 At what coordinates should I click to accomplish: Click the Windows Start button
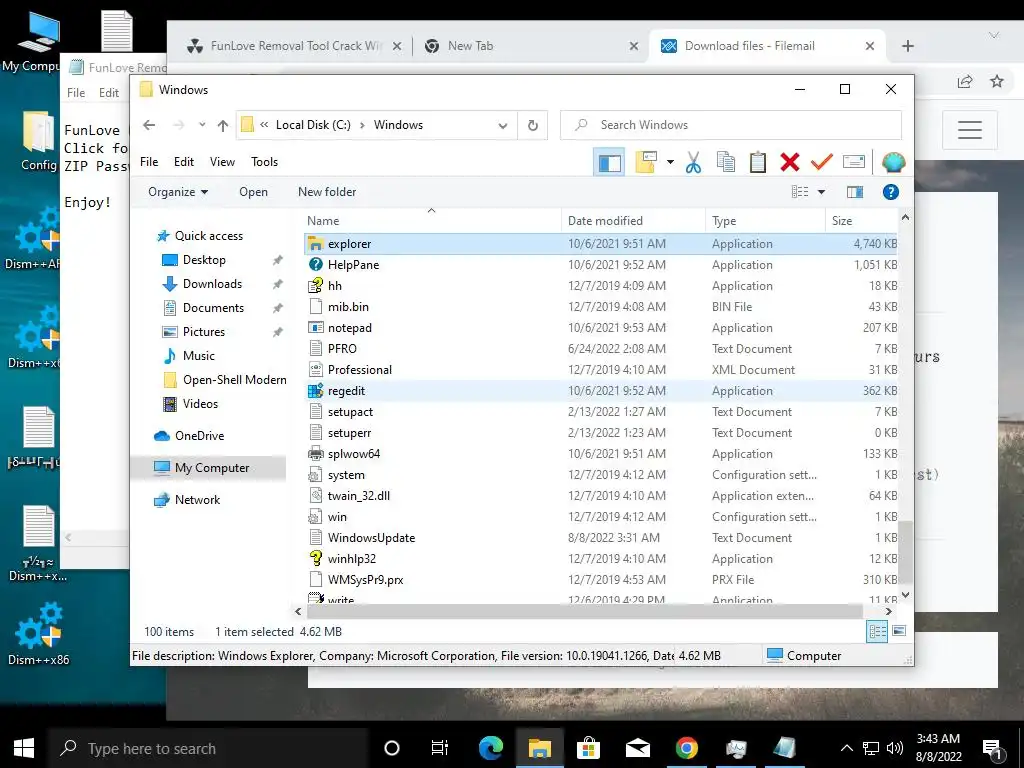pos(24,748)
